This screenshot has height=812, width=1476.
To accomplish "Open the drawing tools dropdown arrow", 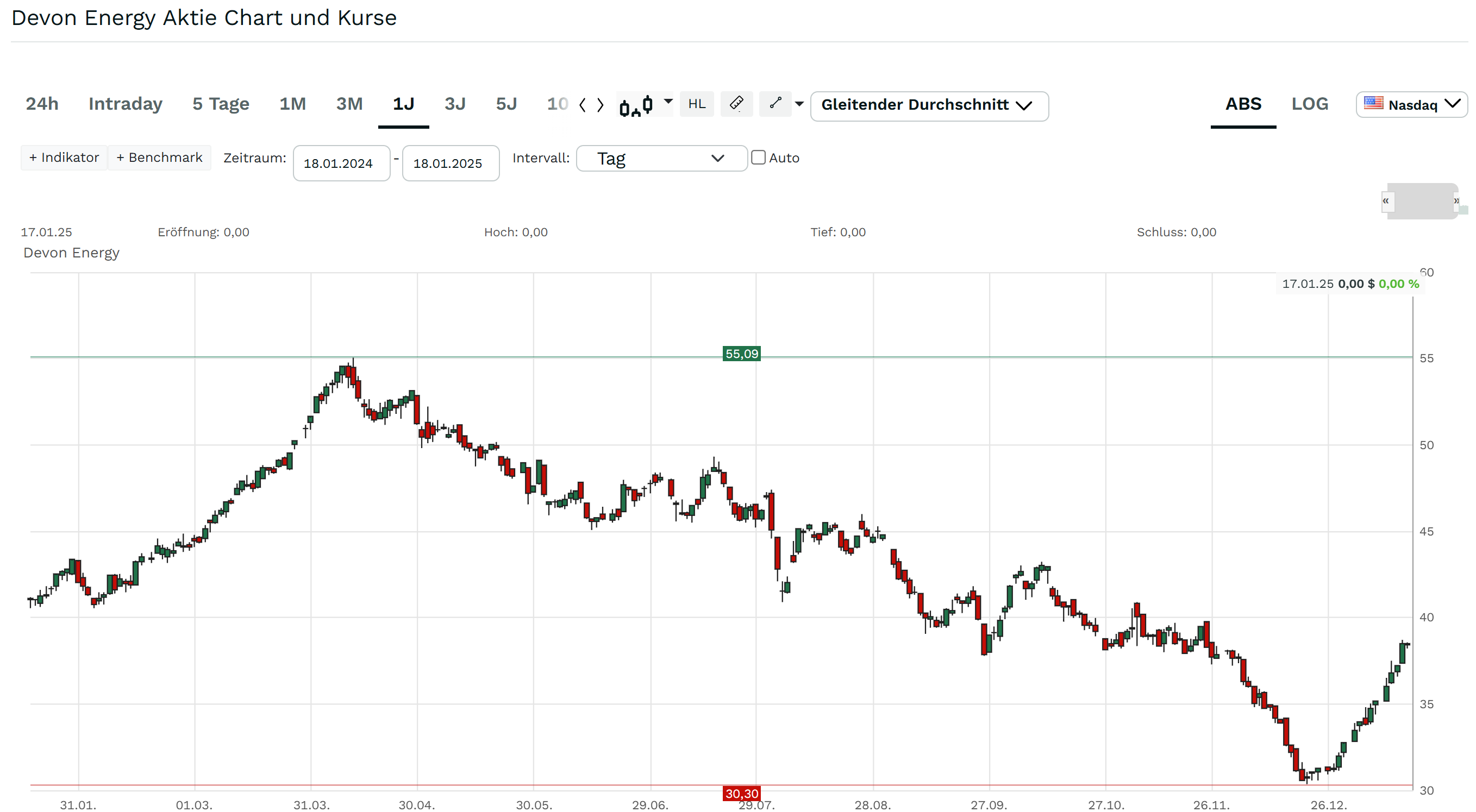I will [x=799, y=104].
